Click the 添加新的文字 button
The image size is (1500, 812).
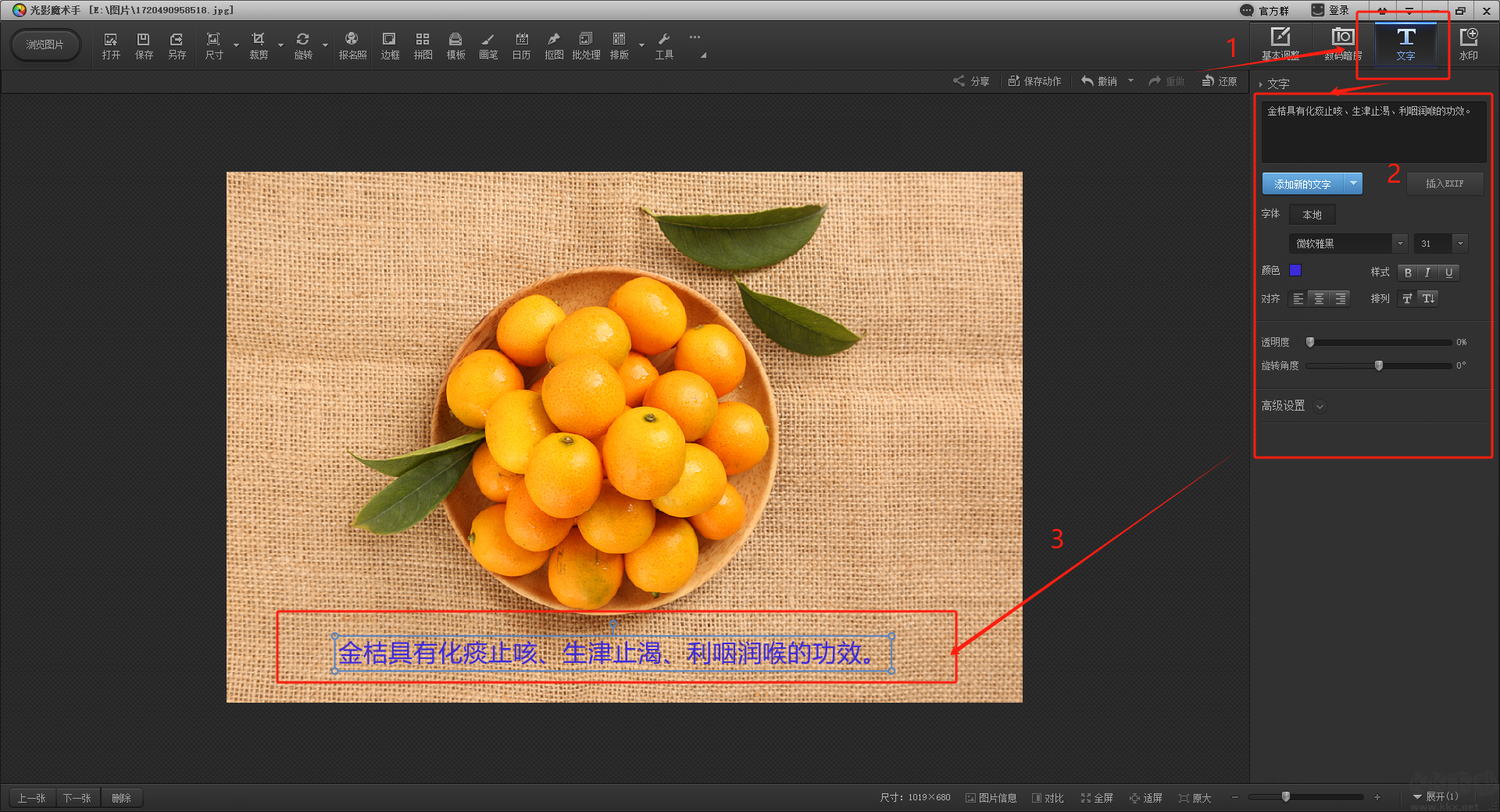1303,184
